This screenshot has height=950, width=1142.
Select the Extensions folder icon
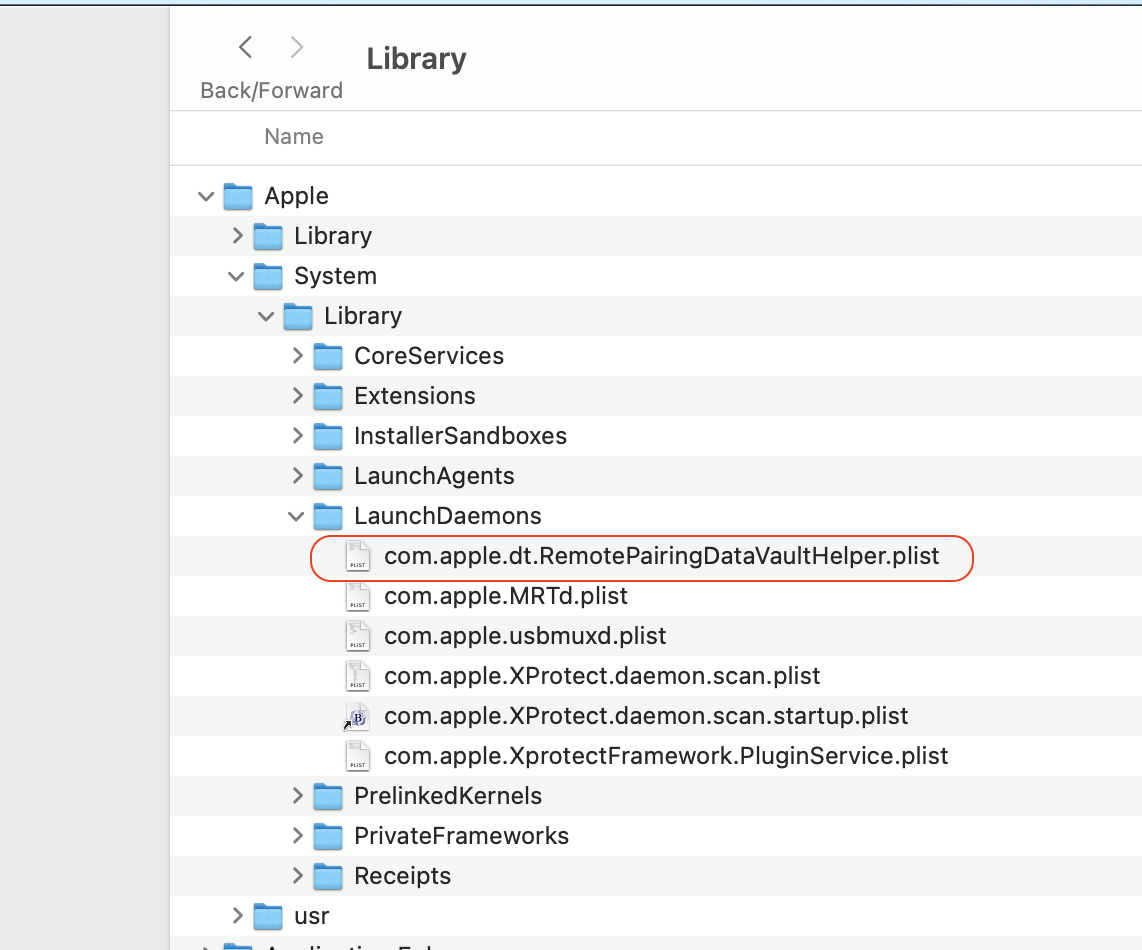tap(328, 396)
